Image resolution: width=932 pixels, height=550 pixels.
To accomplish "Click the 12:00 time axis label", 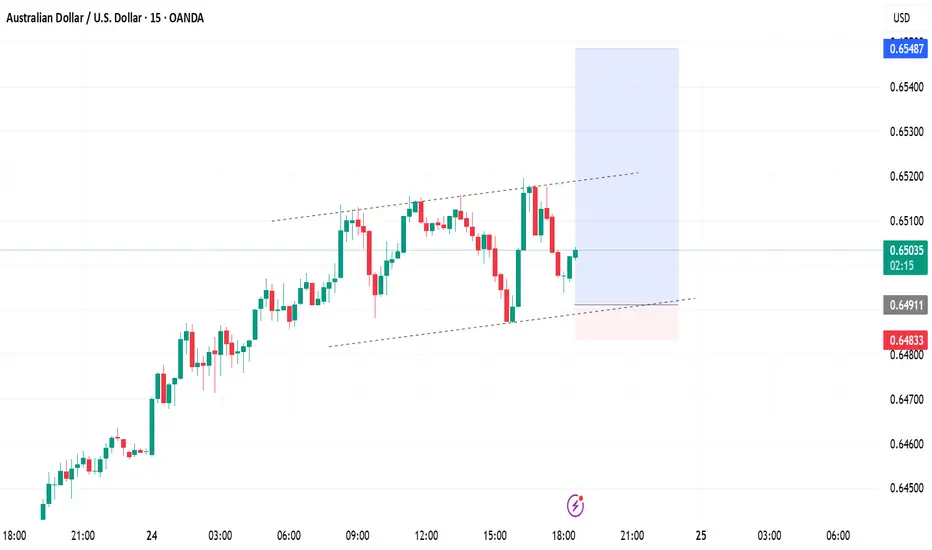I will pyautogui.click(x=426, y=536).
